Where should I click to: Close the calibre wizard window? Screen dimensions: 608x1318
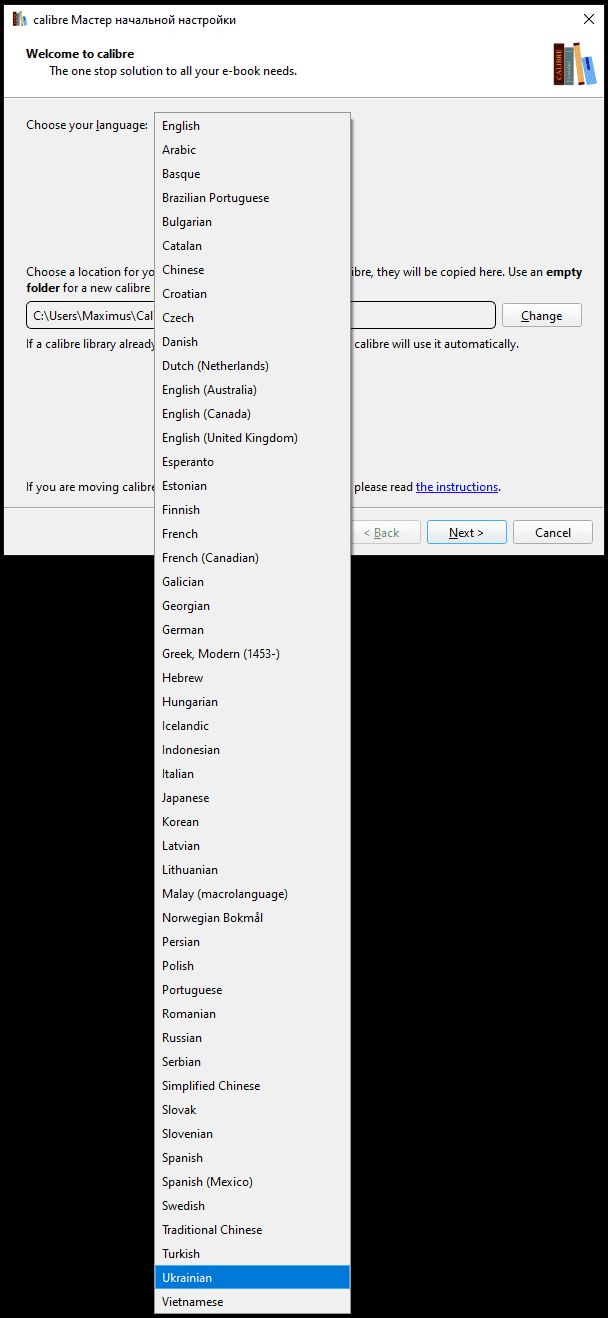[588, 19]
